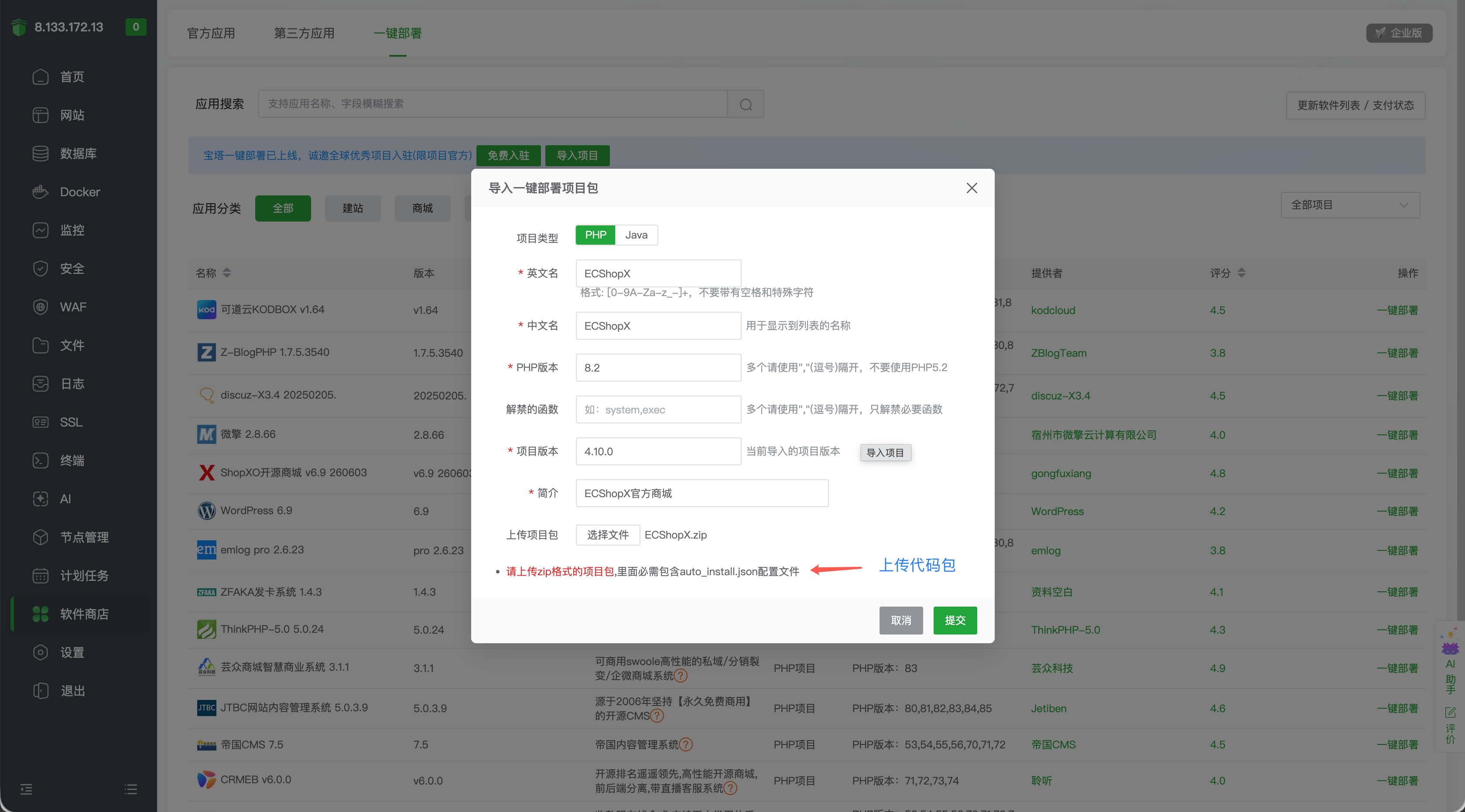Open the 文件 folder icon in sidebar
The height and width of the screenshot is (812, 1465).
(x=41, y=345)
